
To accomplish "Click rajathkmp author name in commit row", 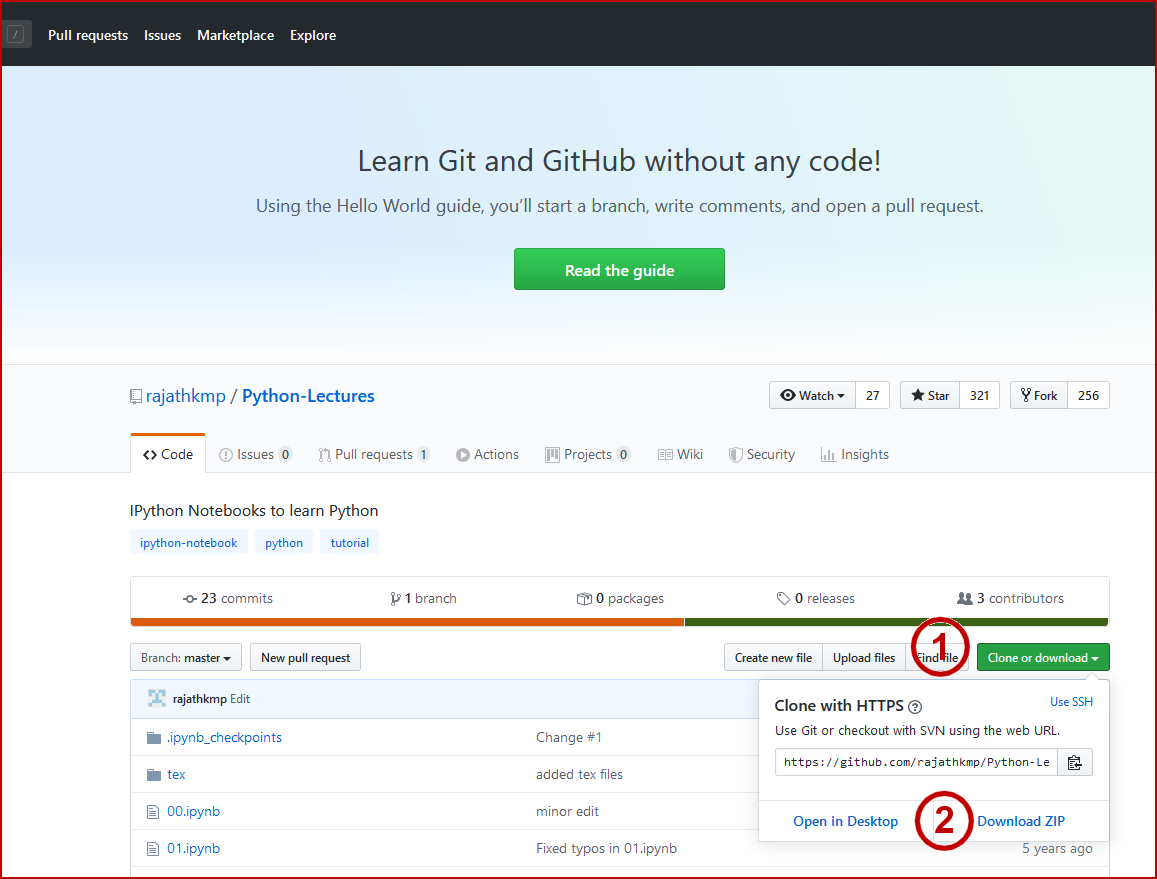I will tap(200, 699).
